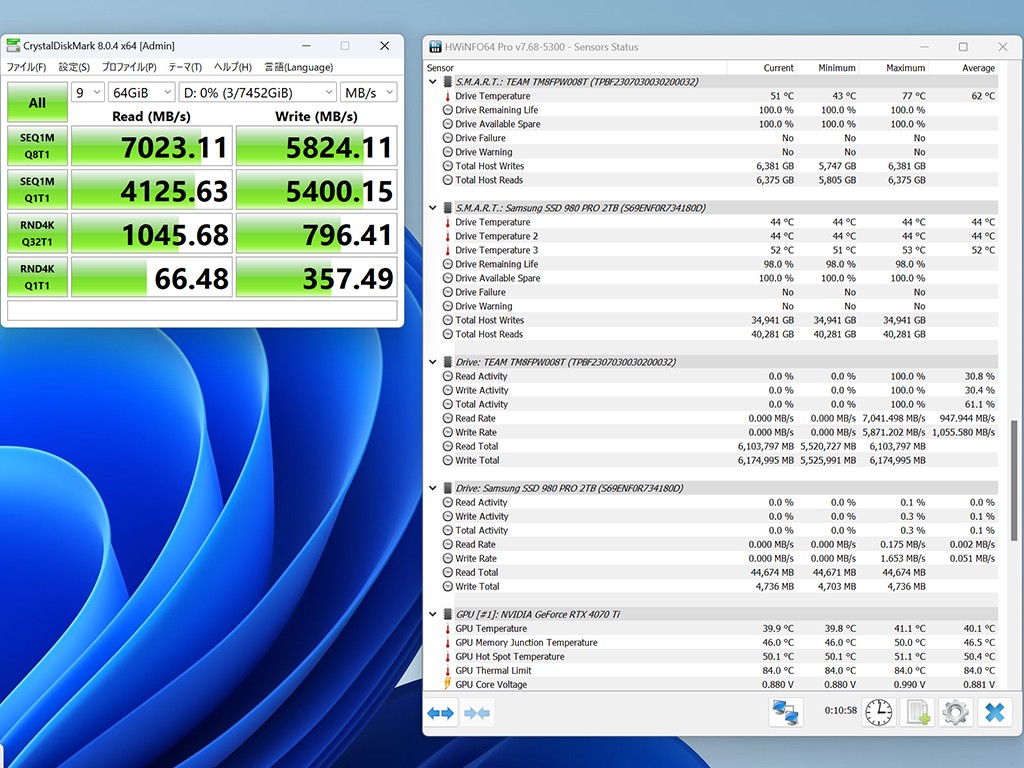Viewport: 1024px width, 768px height.
Task: Collapse the GPU NVIDIA GeForce RTX 4070 Ti group
Action: pos(433,614)
